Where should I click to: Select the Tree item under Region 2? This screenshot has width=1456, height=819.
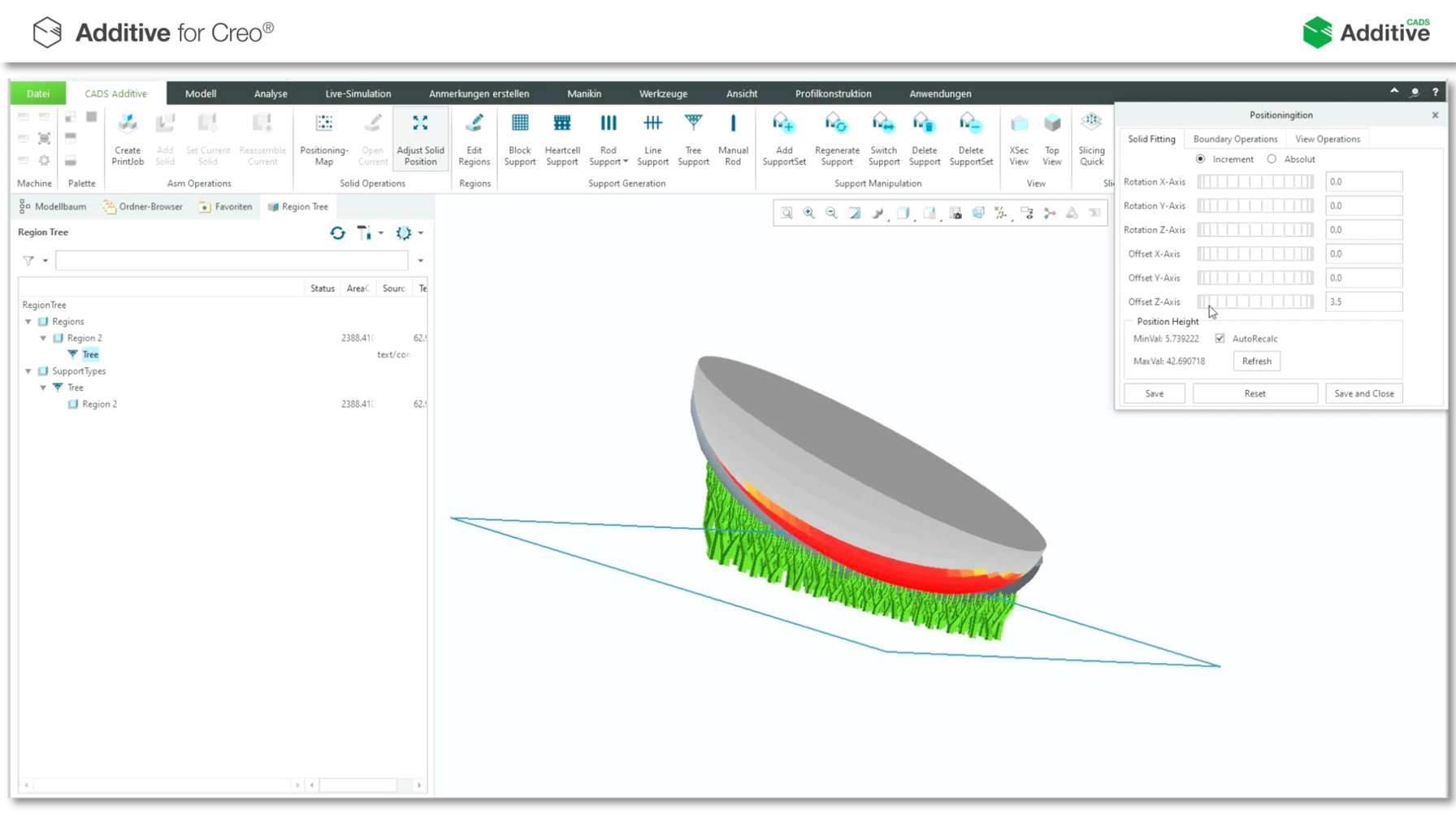tap(90, 354)
